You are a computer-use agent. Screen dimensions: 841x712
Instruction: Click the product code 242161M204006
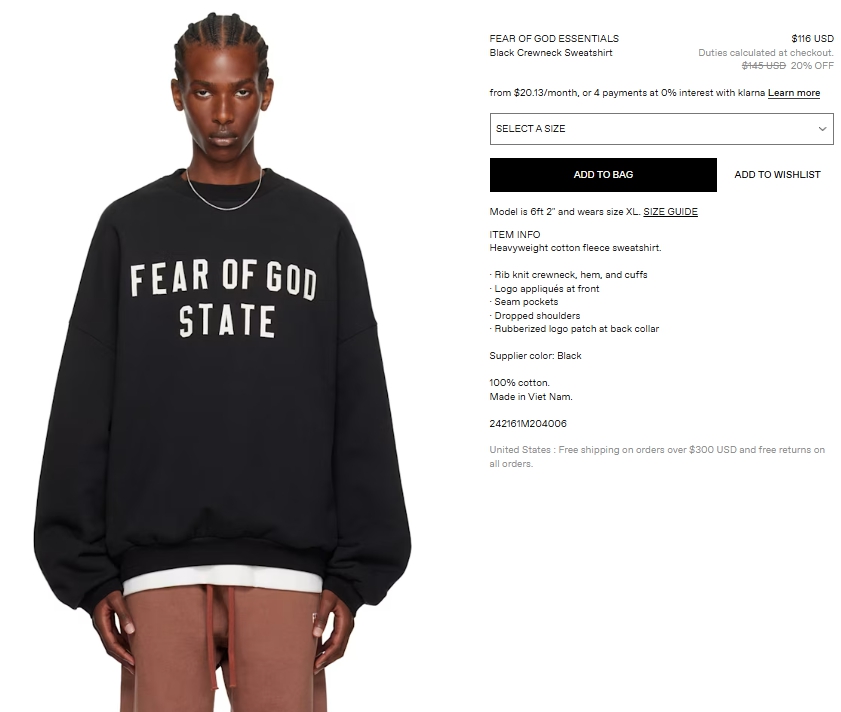(x=528, y=424)
